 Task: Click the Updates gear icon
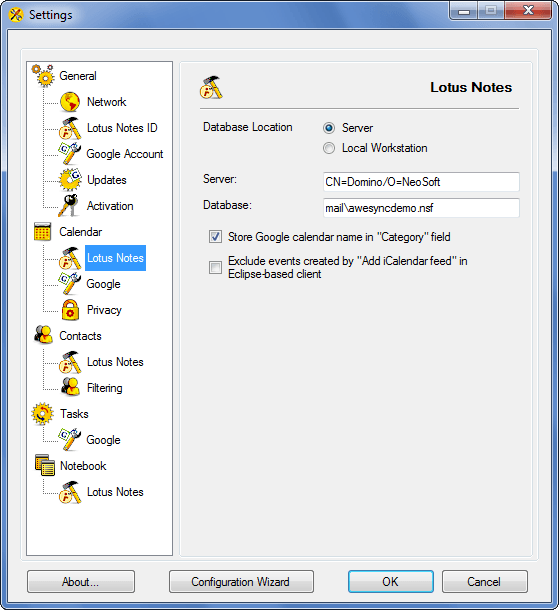click(x=70, y=180)
